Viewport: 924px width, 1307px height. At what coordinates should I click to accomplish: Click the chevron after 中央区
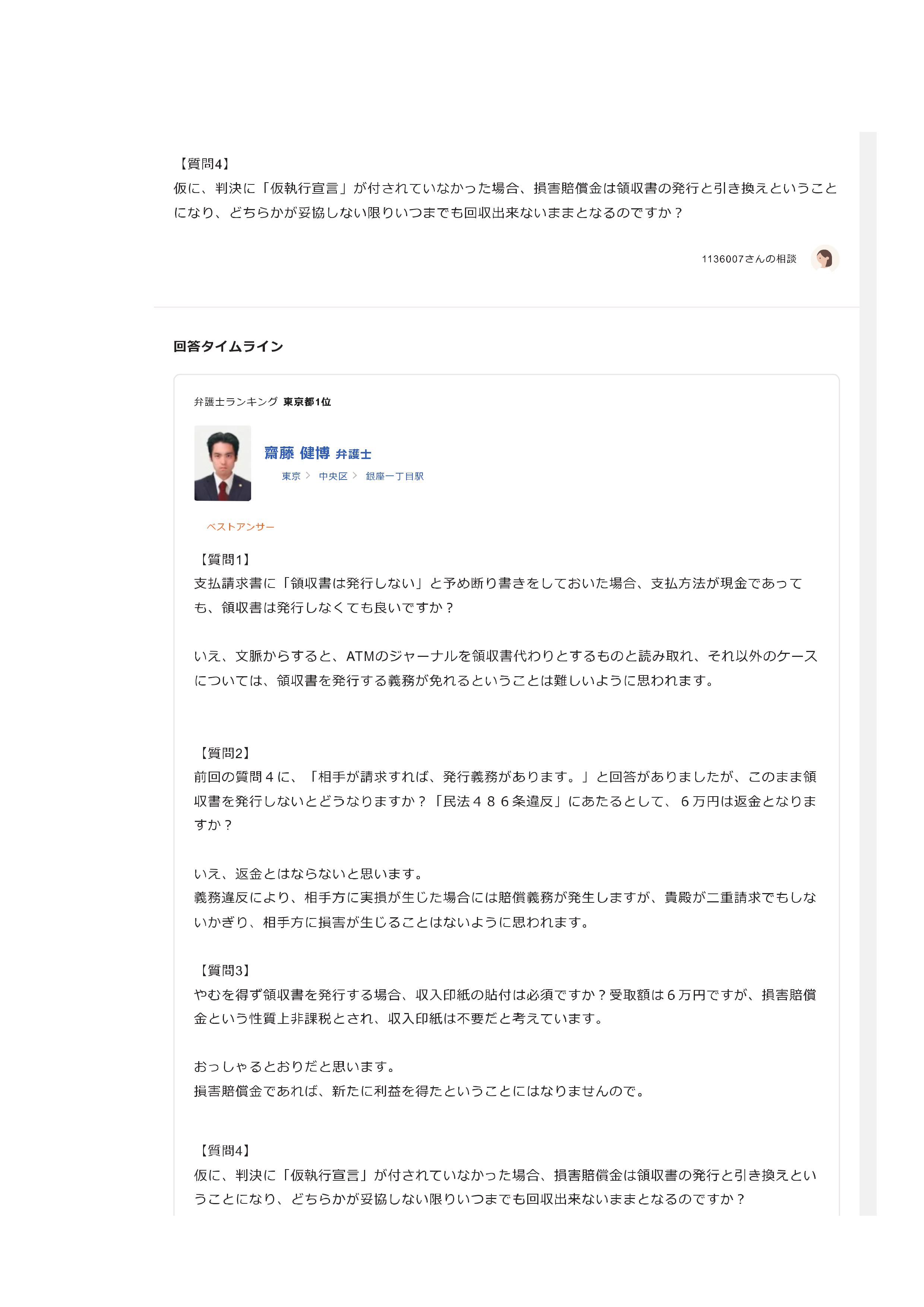coord(355,476)
